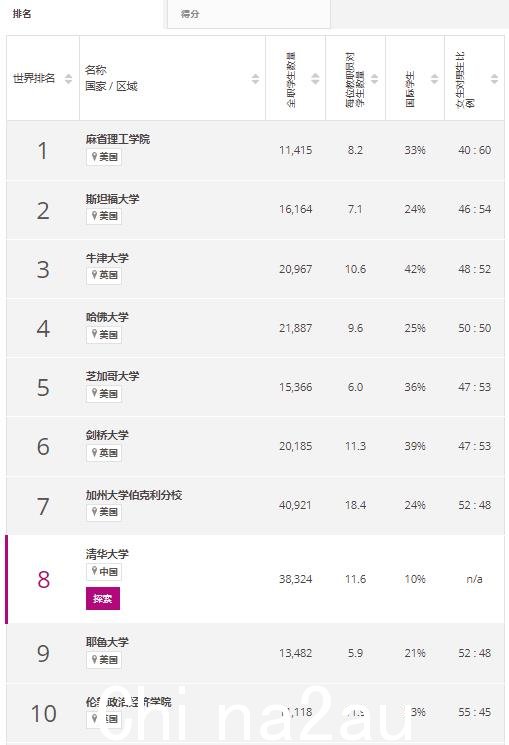Sort by international students arrows
Screen dimensions: 509x745
434,79
